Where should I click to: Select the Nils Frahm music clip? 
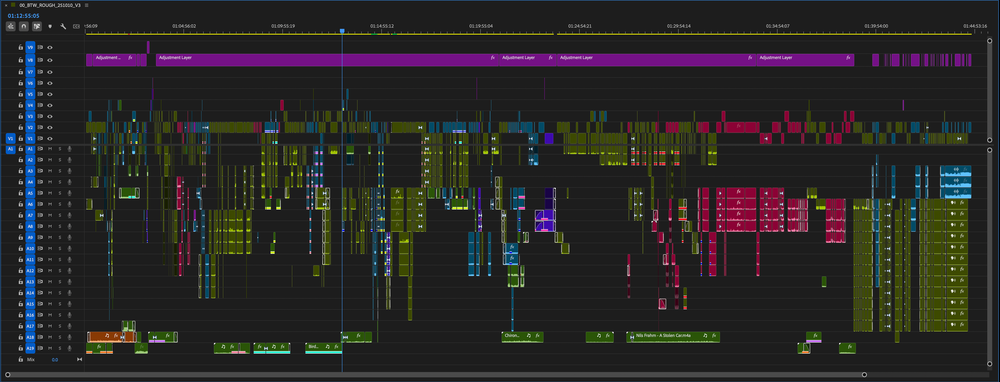(x=673, y=337)
